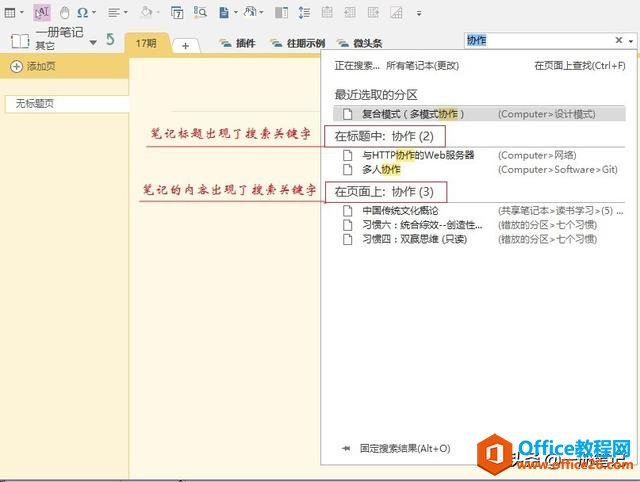
Task: Clear the search box with X
Action: pyautogui.click(x=617, y=40)
